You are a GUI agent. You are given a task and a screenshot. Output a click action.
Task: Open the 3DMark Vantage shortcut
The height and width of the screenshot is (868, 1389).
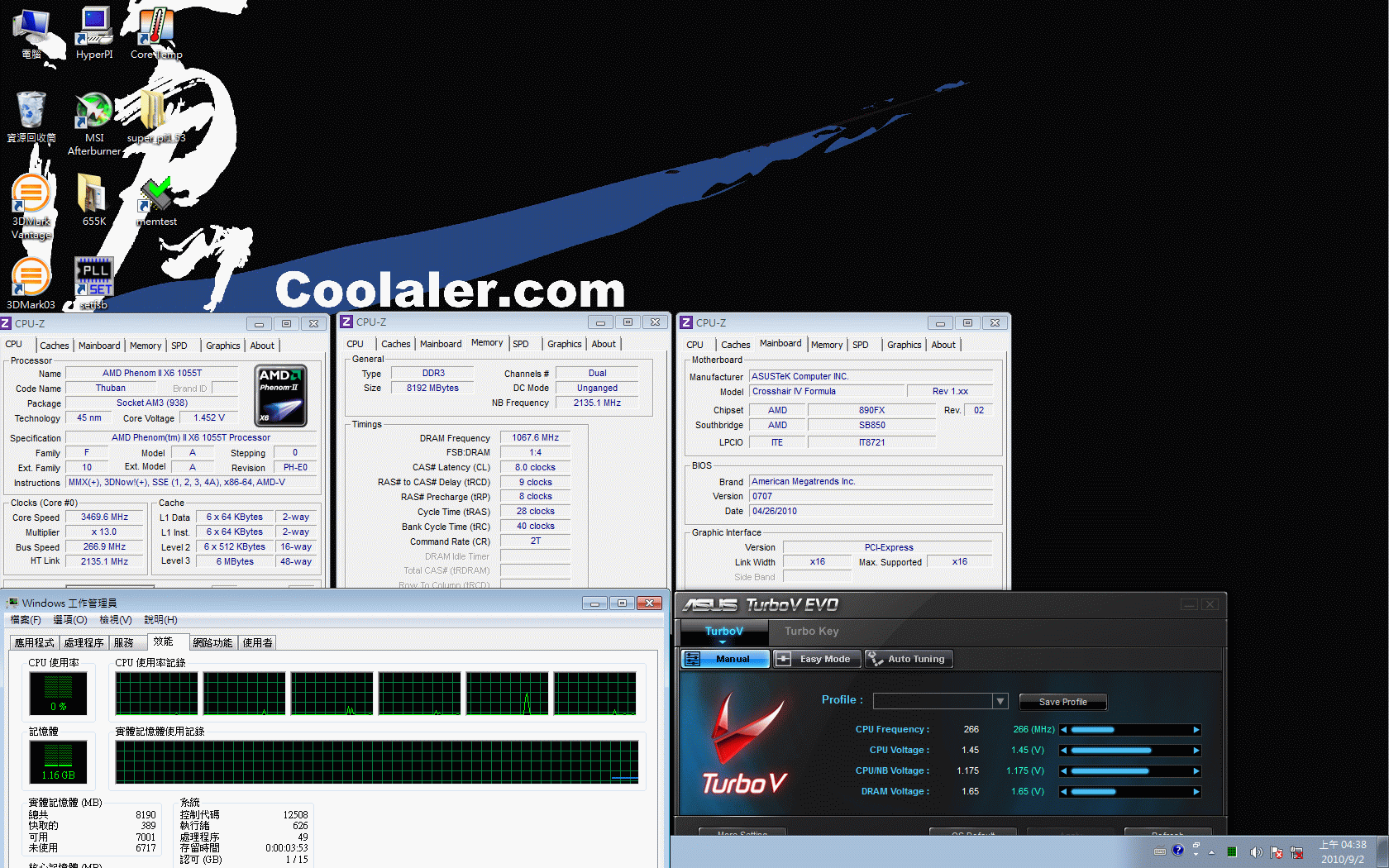coord(31,207)
